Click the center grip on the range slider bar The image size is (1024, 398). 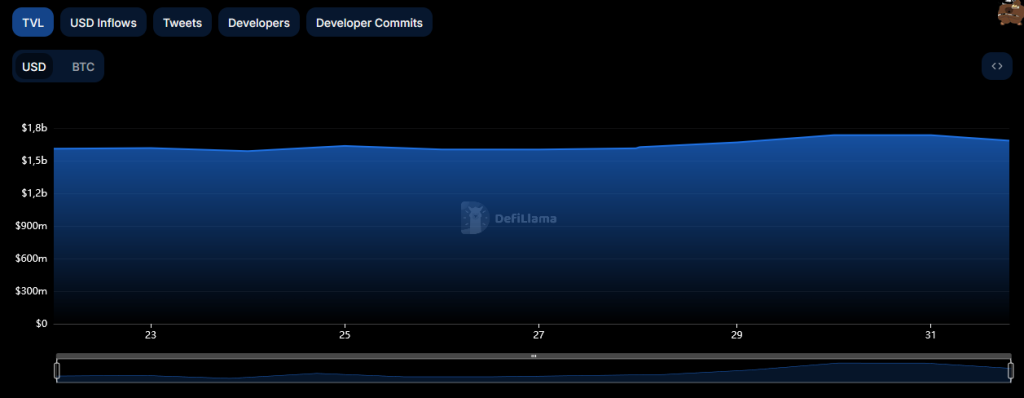[534, 356]
